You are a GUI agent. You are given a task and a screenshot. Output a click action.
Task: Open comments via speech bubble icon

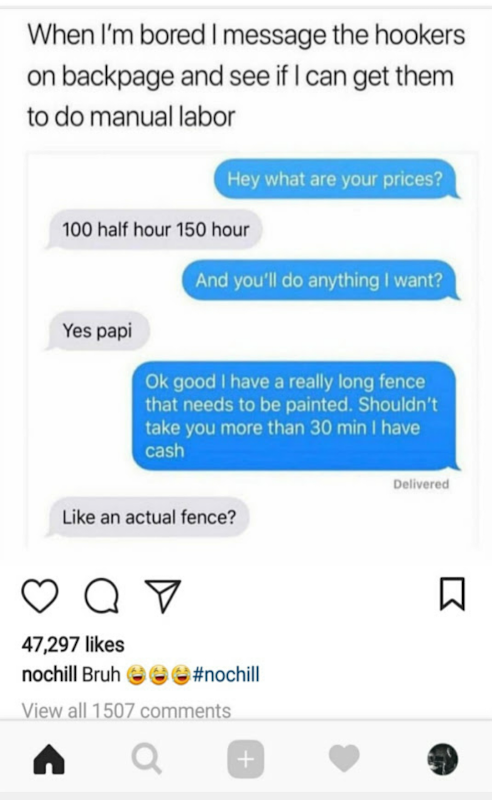point(102,596)
